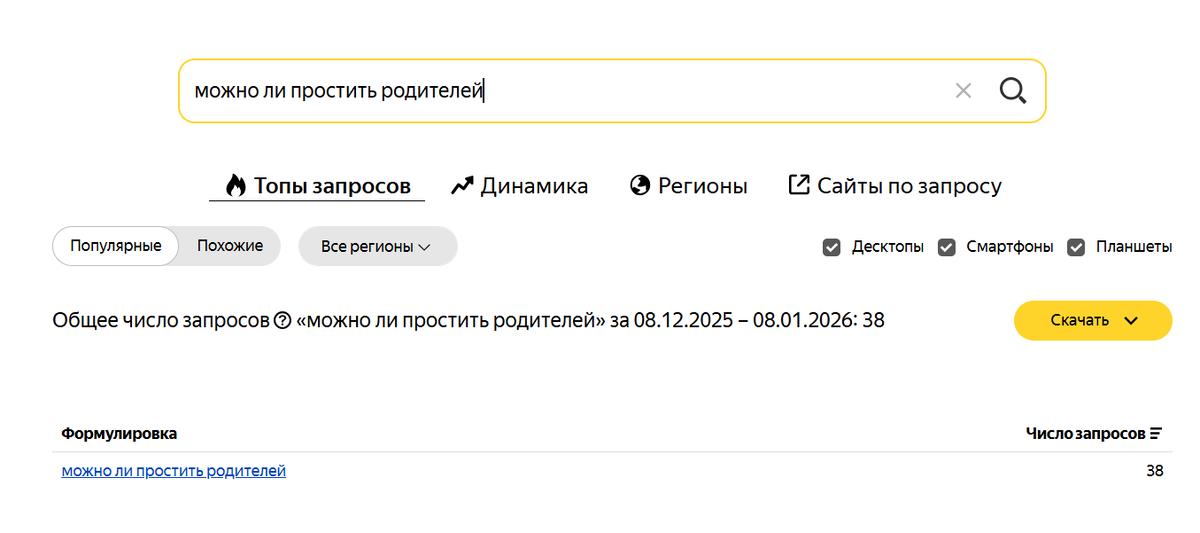Image resolution: width=1200 pixels, height=533 pixels.
Task: Click the sort icon beside Число запросов
Action: pos(1156,434)
